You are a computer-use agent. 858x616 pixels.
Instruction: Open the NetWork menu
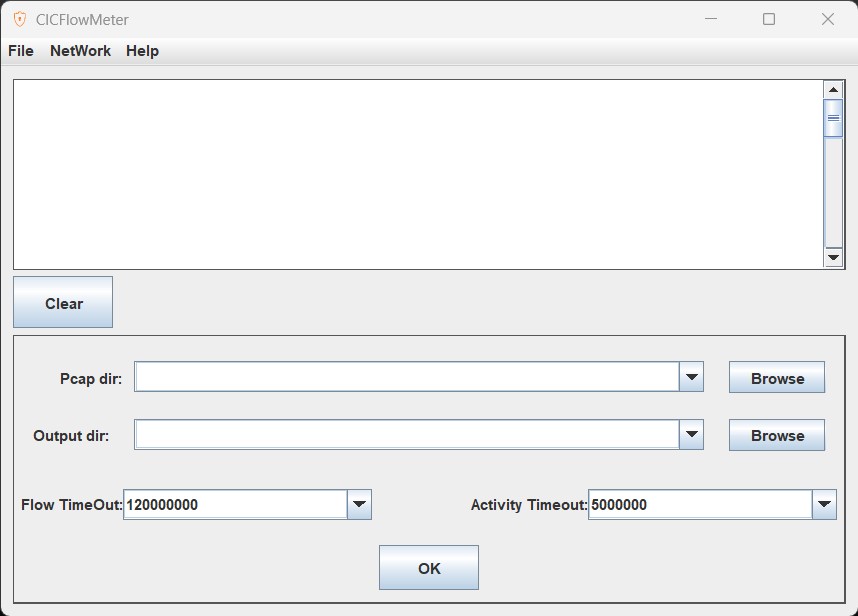pos(80,51)
